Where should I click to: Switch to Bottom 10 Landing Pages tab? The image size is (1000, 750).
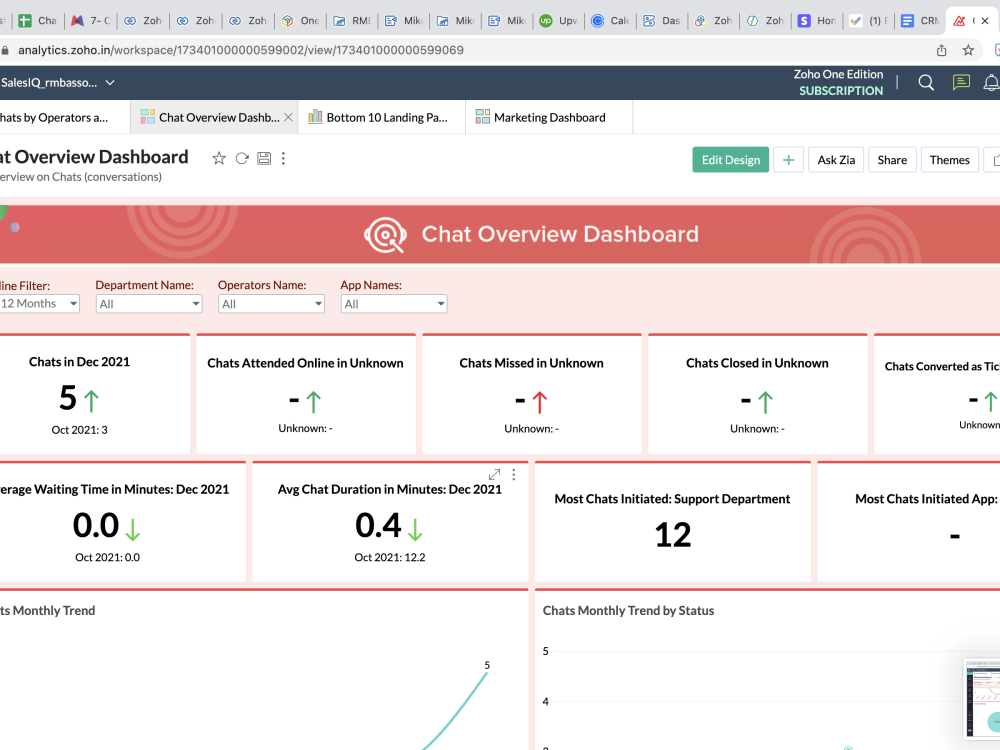pyautogui.click(x=381, y=117)
